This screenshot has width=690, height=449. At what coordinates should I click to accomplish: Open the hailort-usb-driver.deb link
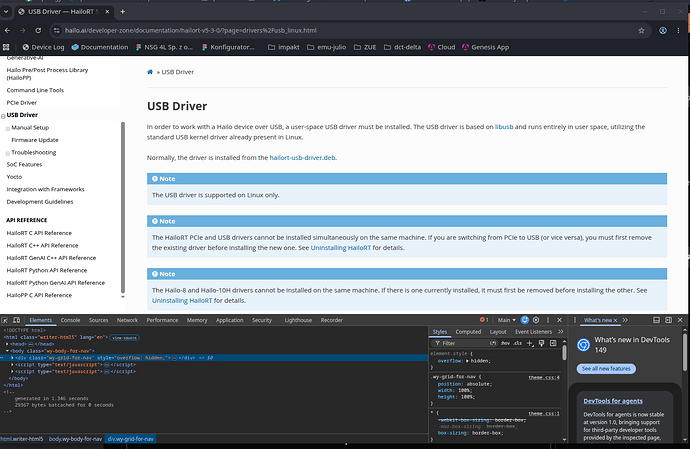click(302, 158)
